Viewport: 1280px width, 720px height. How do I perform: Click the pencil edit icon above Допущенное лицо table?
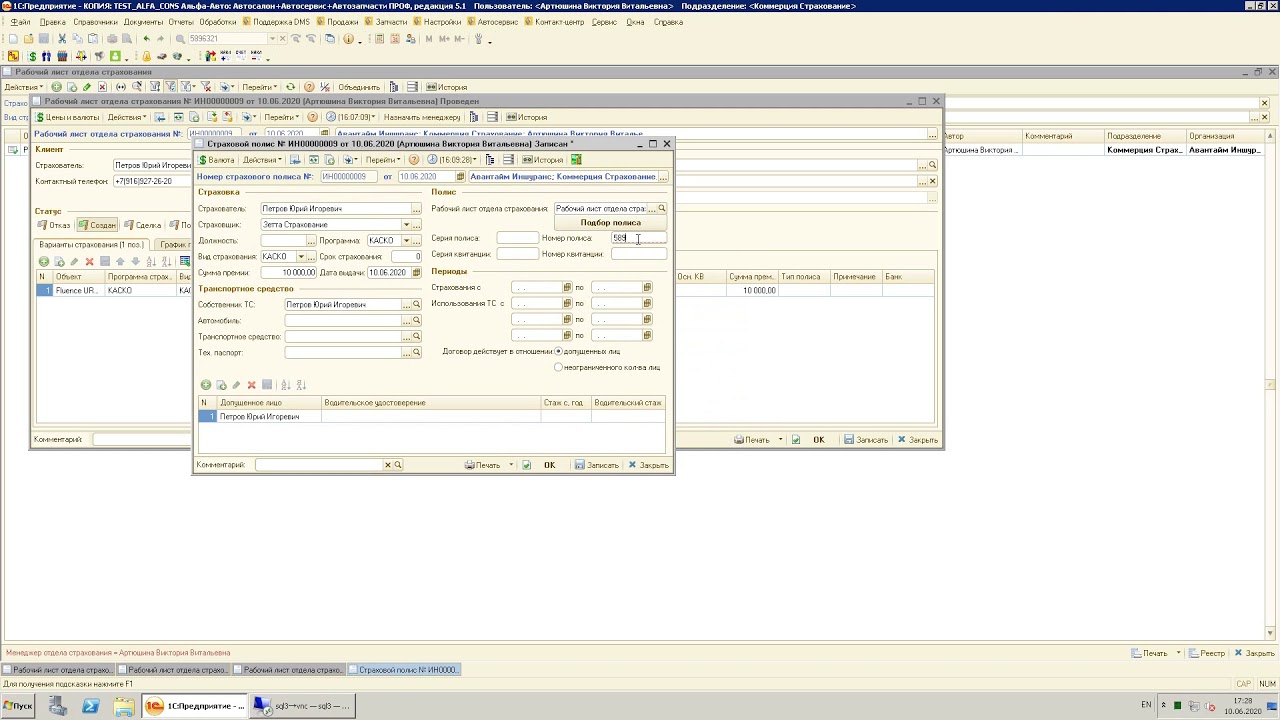pos(237,385)
